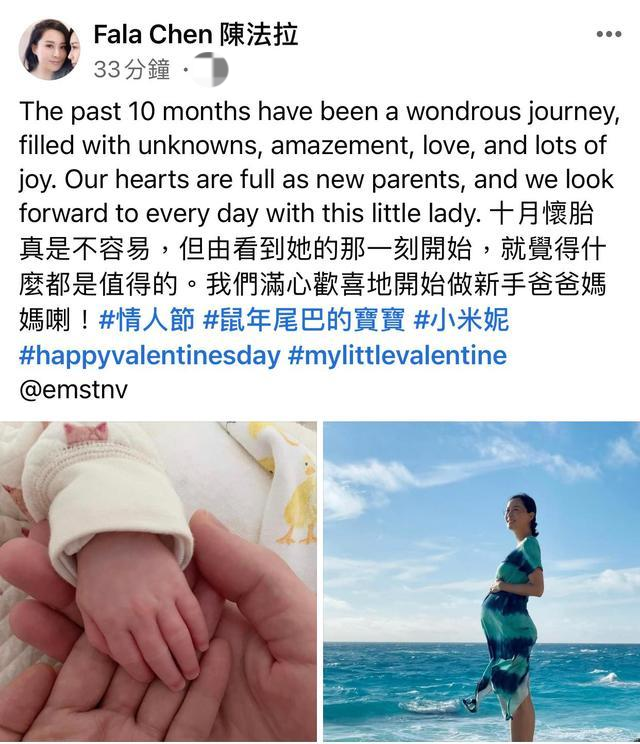The image size is (640, 744).
Task: Open the #小米妮 hashtag
Action: pyautogui.click(x=461, y=319)
